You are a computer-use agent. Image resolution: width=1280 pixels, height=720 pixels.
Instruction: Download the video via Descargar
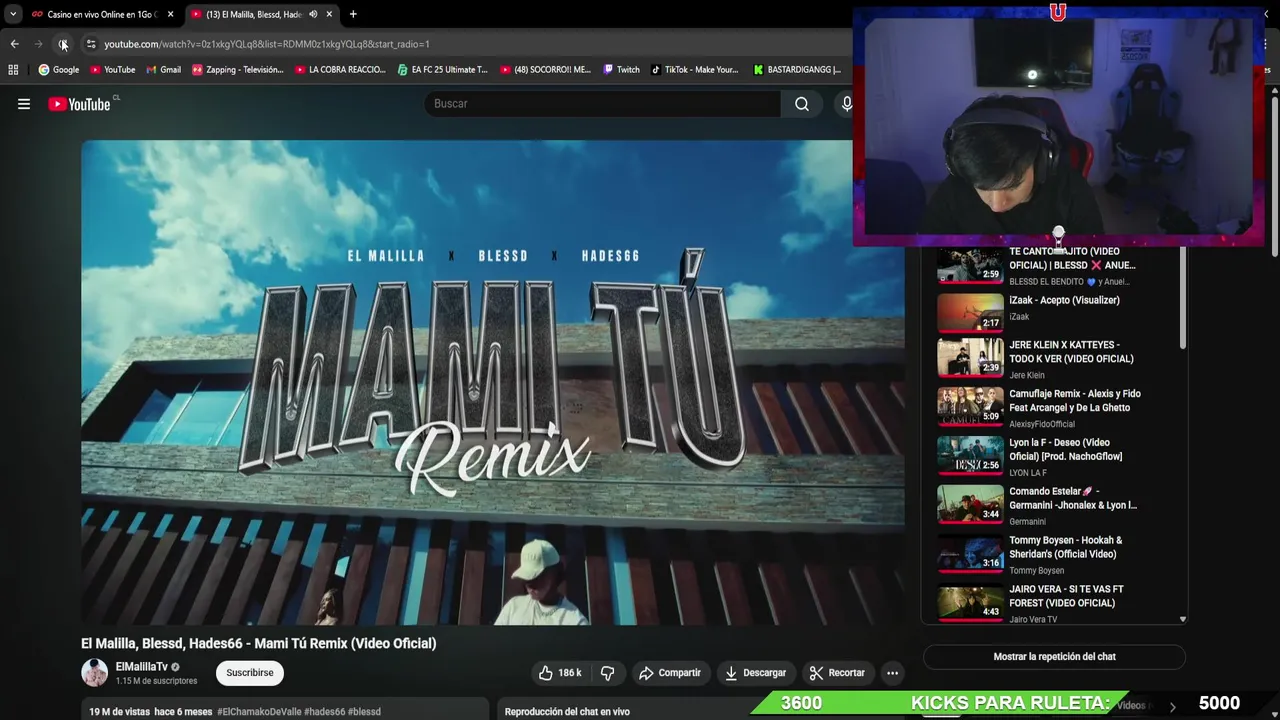756,673
